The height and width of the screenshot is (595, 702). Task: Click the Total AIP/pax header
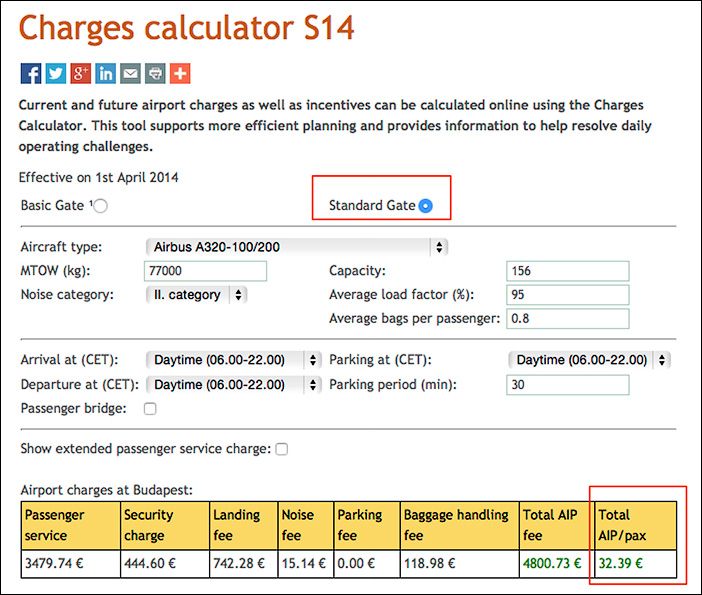pyautogui.click(x=636, y=526)
